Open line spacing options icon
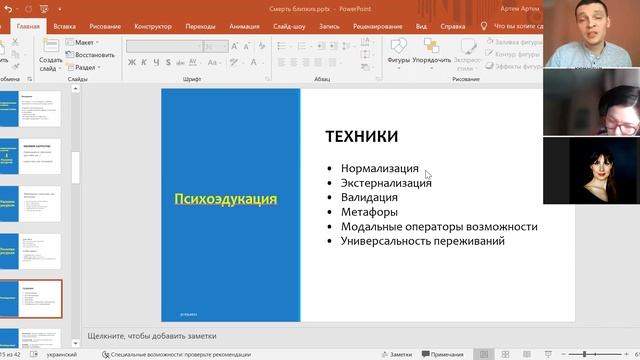The height and width of the screenshot is (360, 640). [347, 46]
